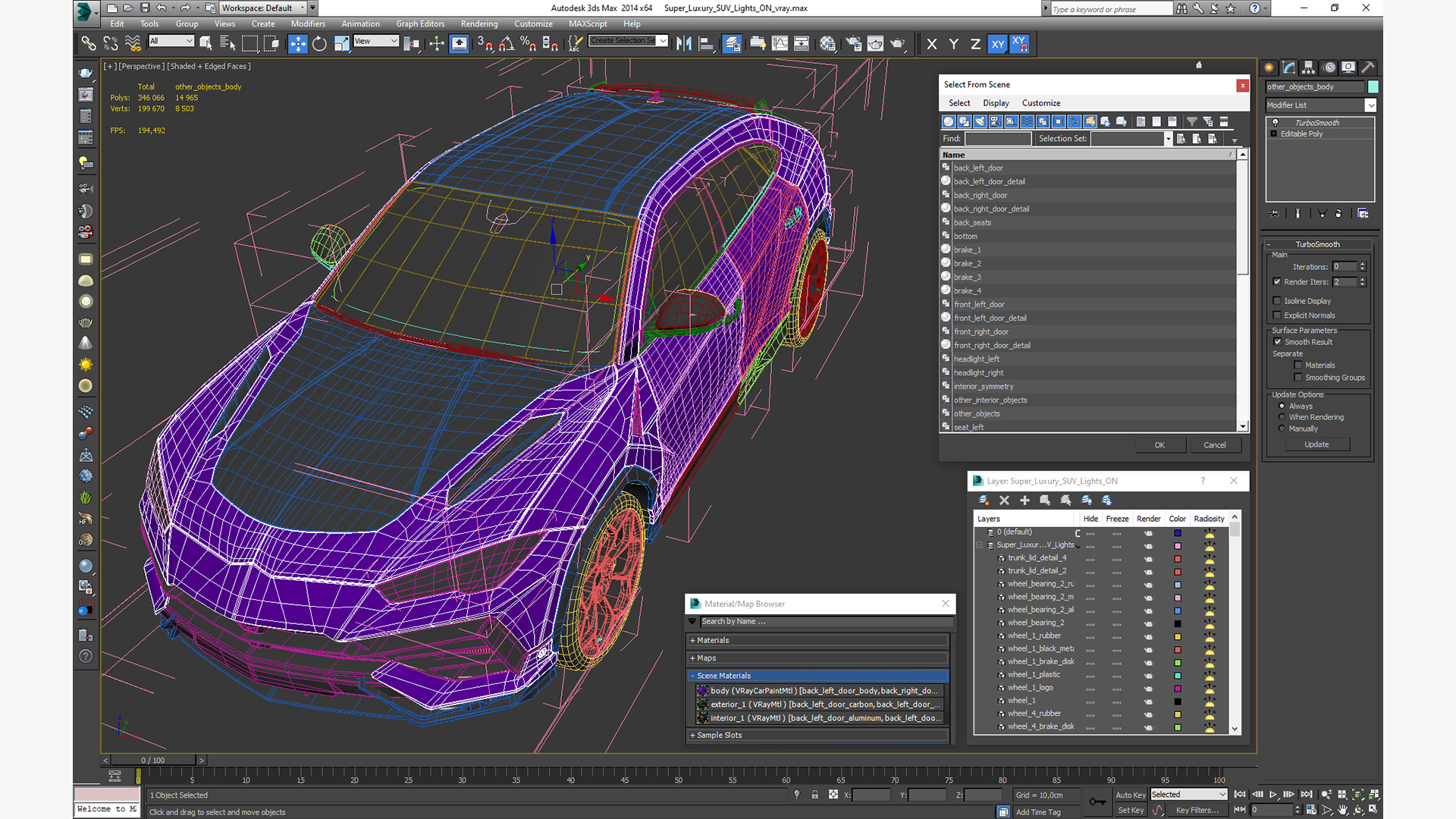
Task: Open the Material Editor icon
Action: [827, 44]
